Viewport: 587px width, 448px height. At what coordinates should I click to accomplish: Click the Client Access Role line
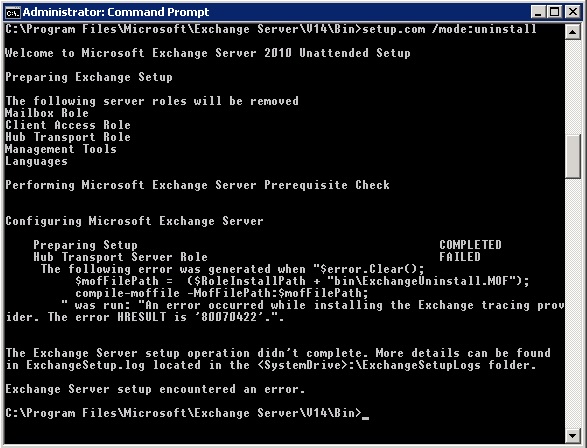pyautogui.click(x=68, y=125)
